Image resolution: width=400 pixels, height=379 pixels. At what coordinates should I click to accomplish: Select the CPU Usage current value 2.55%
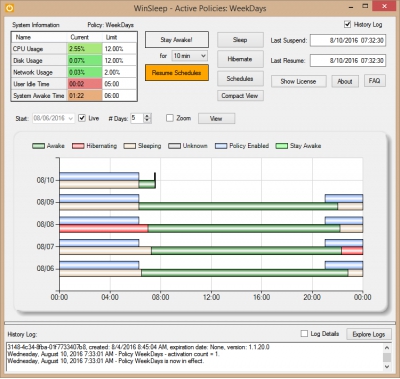[85, 49]
